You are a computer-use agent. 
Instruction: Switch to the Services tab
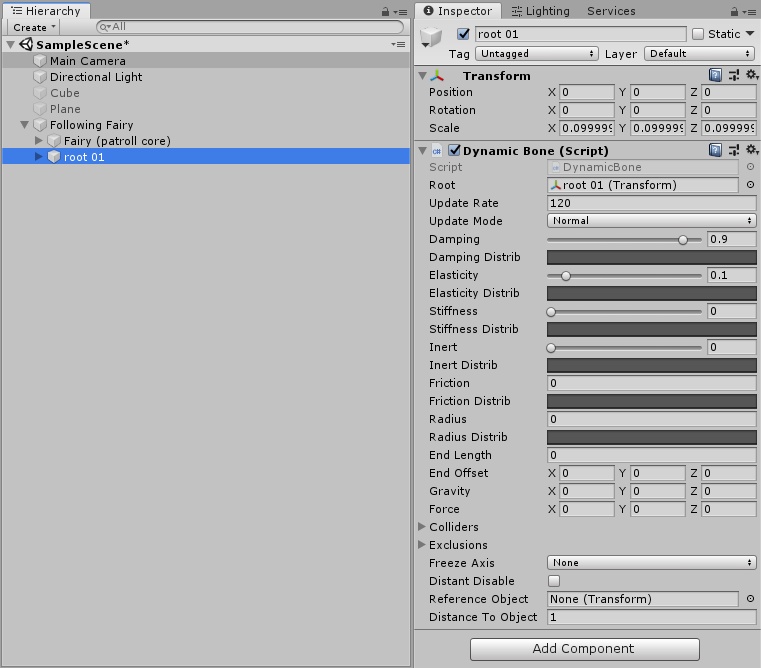click(611, 11)
